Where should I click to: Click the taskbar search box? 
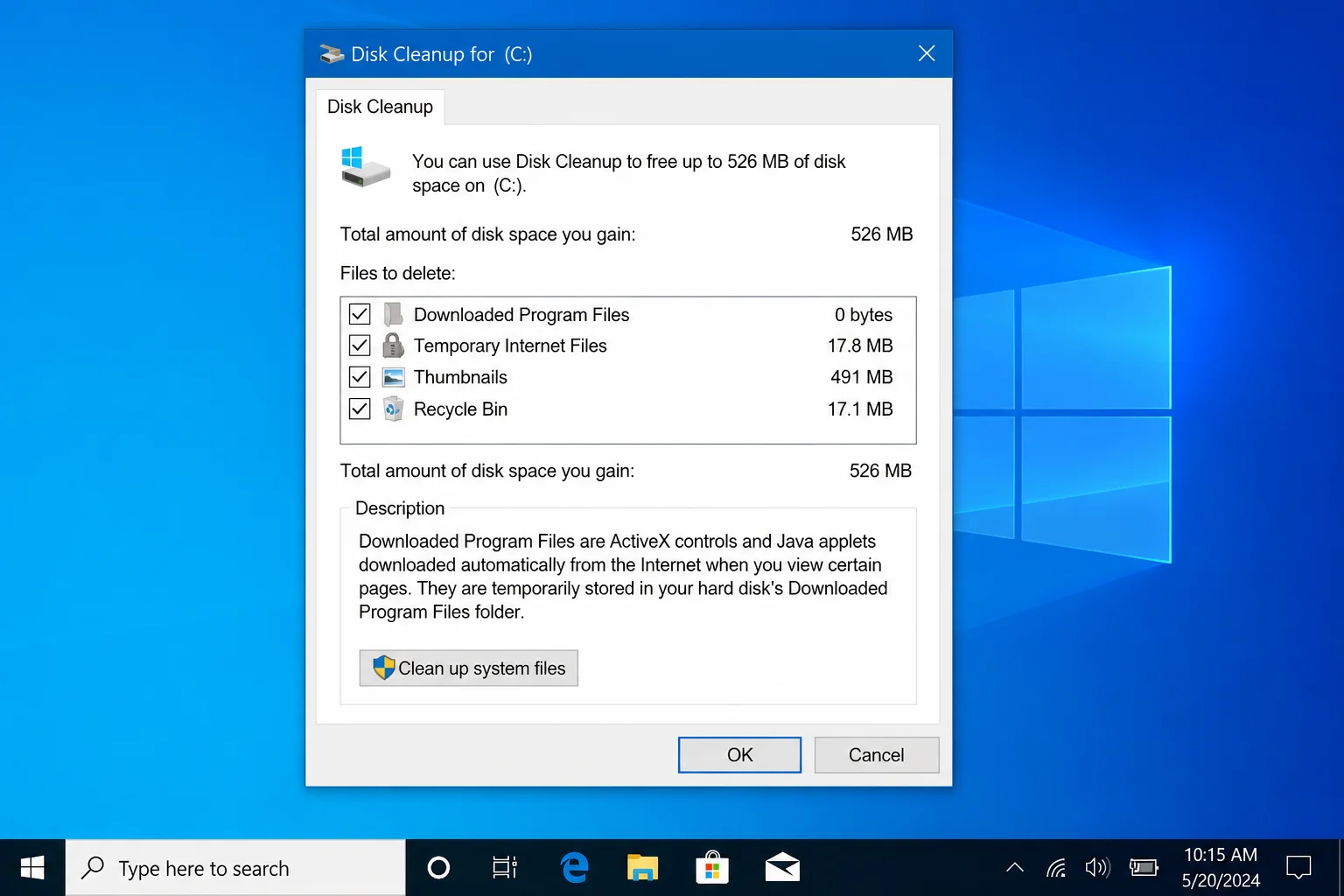(x=235, y=868)
